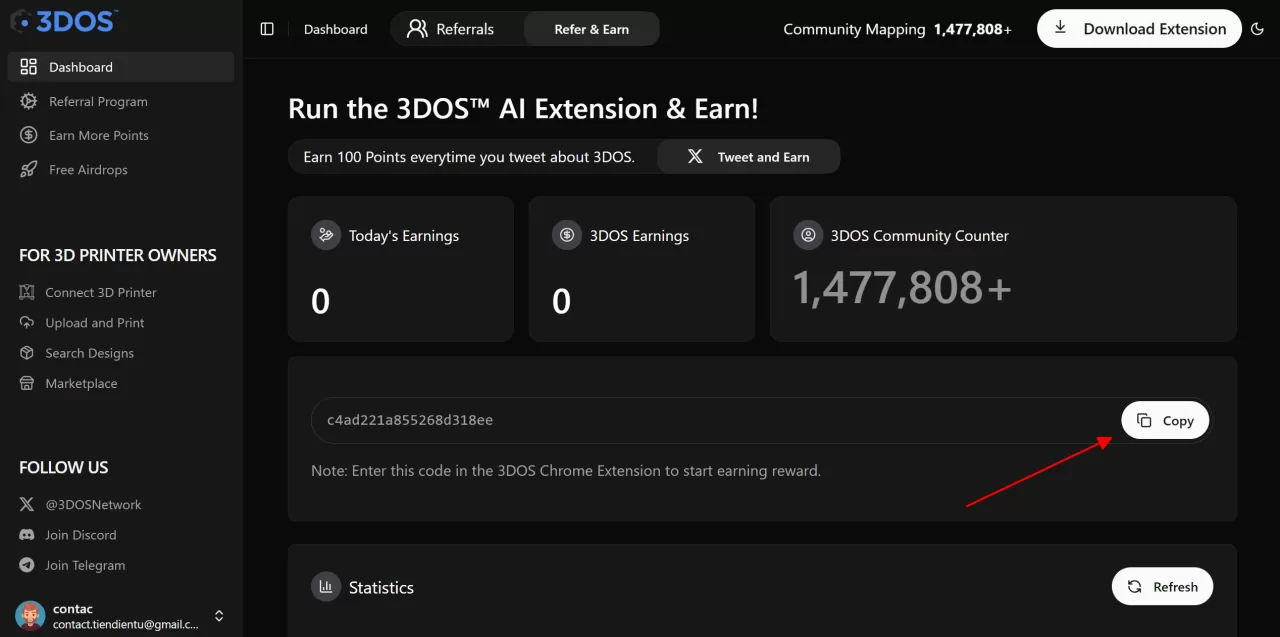
Task: Click the API key code field
Action: 762,420
